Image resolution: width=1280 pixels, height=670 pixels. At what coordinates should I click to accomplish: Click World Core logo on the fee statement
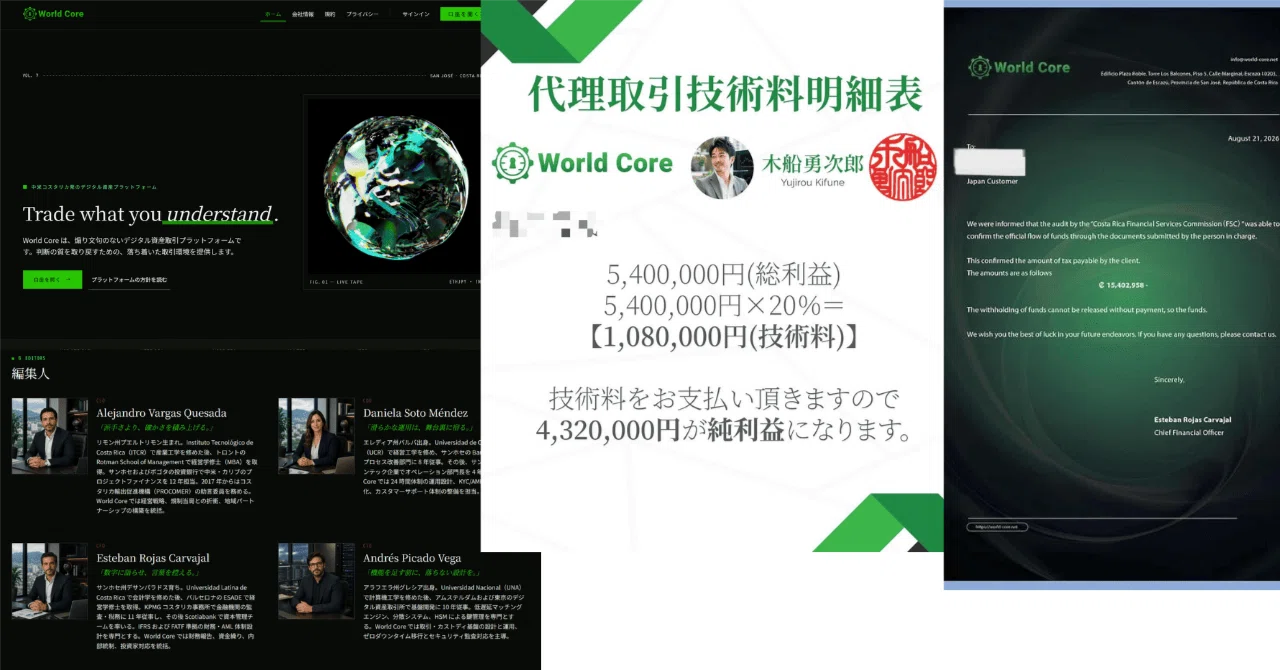583,162
